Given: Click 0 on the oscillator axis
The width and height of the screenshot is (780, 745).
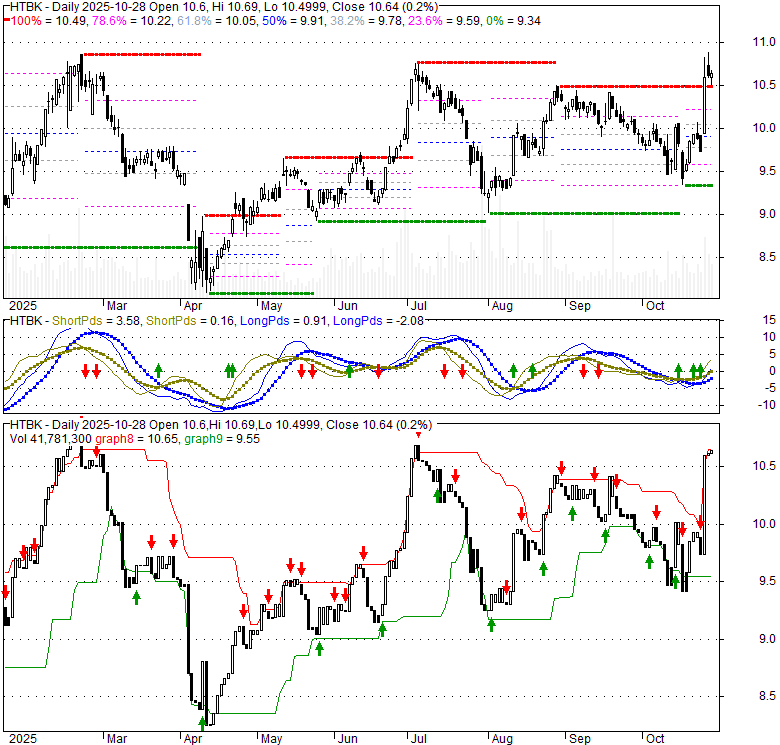Looking at the screenshot, I should (772, 371).
